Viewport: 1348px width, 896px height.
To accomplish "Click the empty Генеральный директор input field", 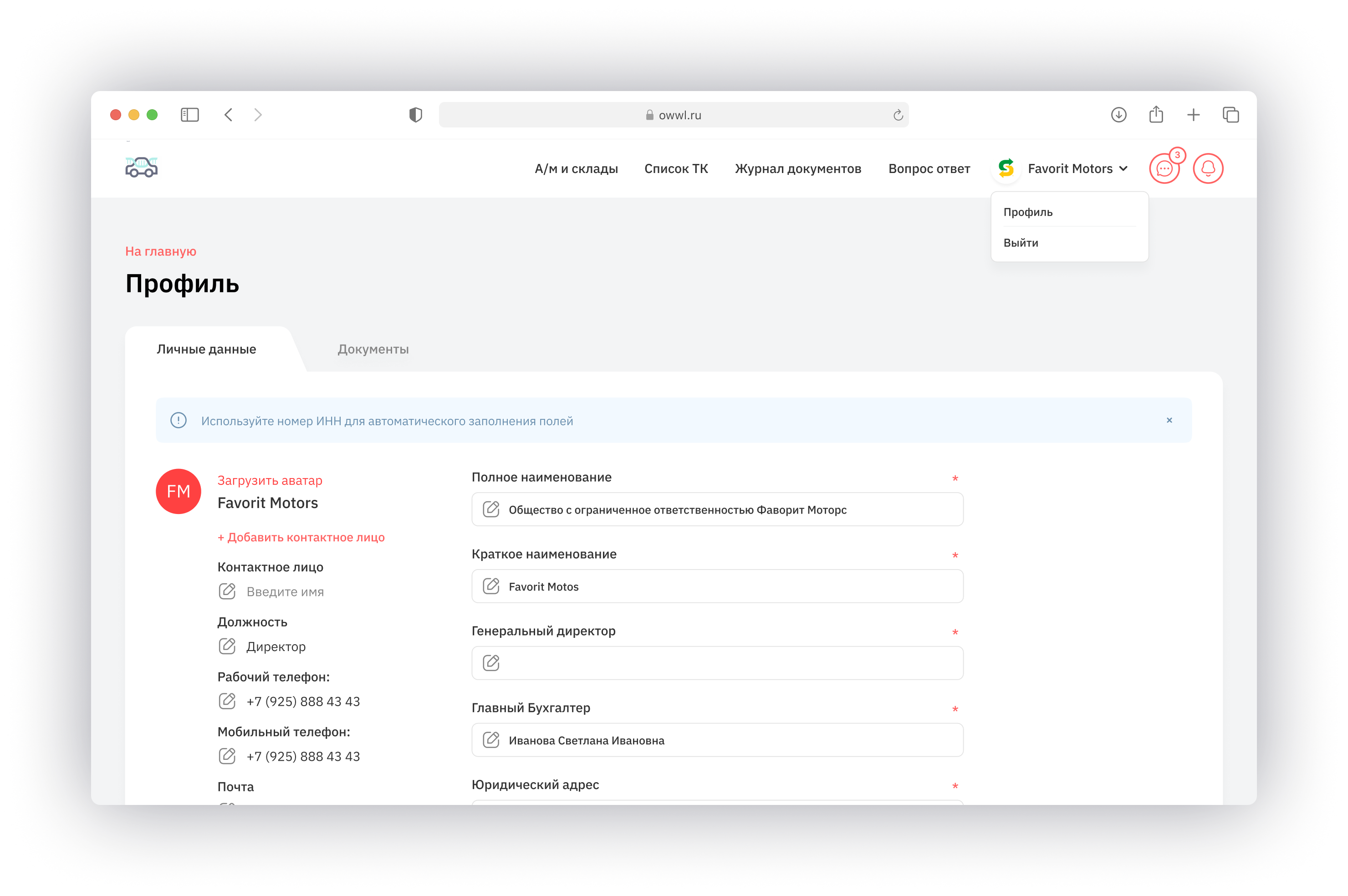I will 717,663.
